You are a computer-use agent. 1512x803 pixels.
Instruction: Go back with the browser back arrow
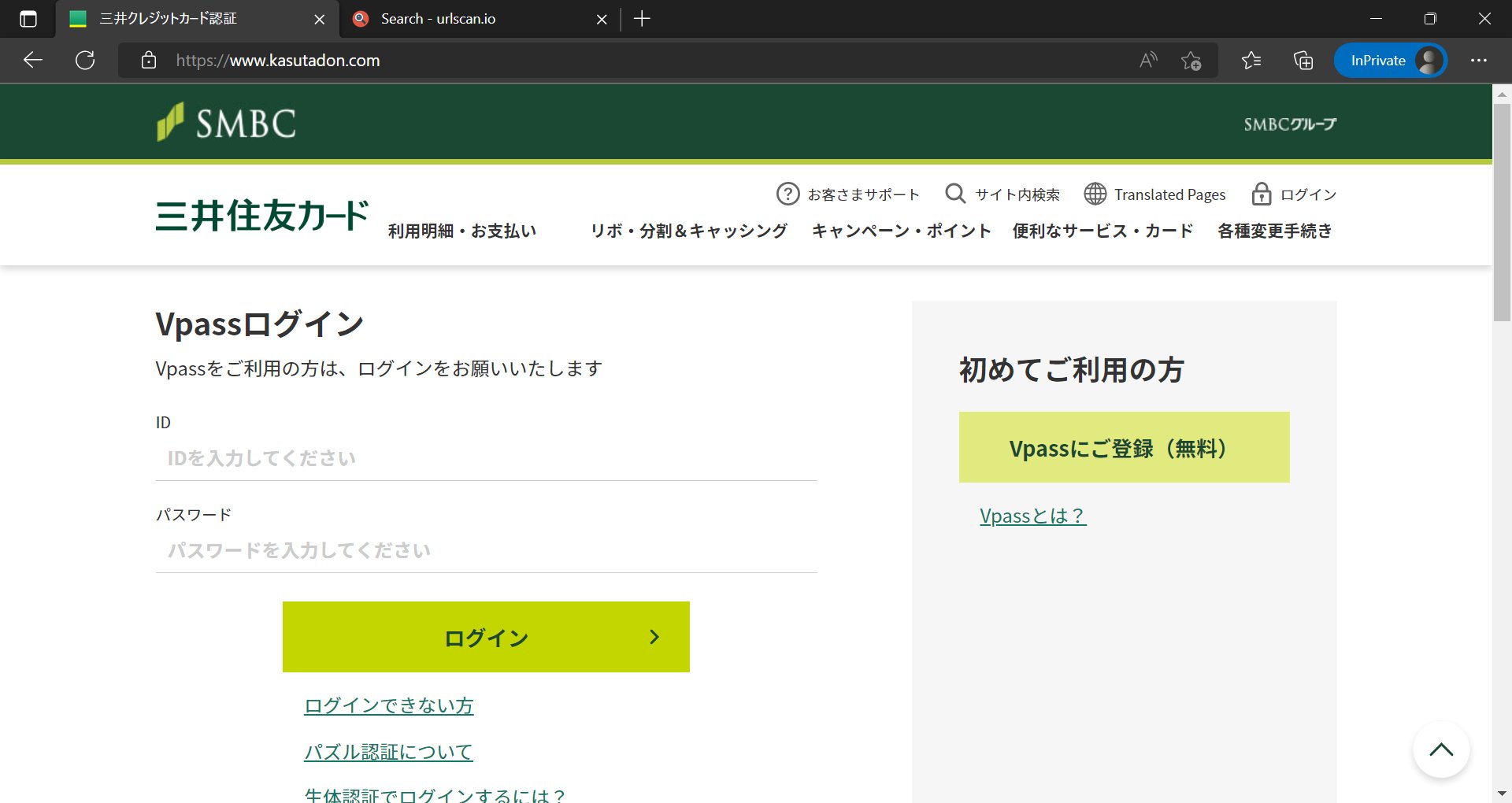[x=33, y=60]
